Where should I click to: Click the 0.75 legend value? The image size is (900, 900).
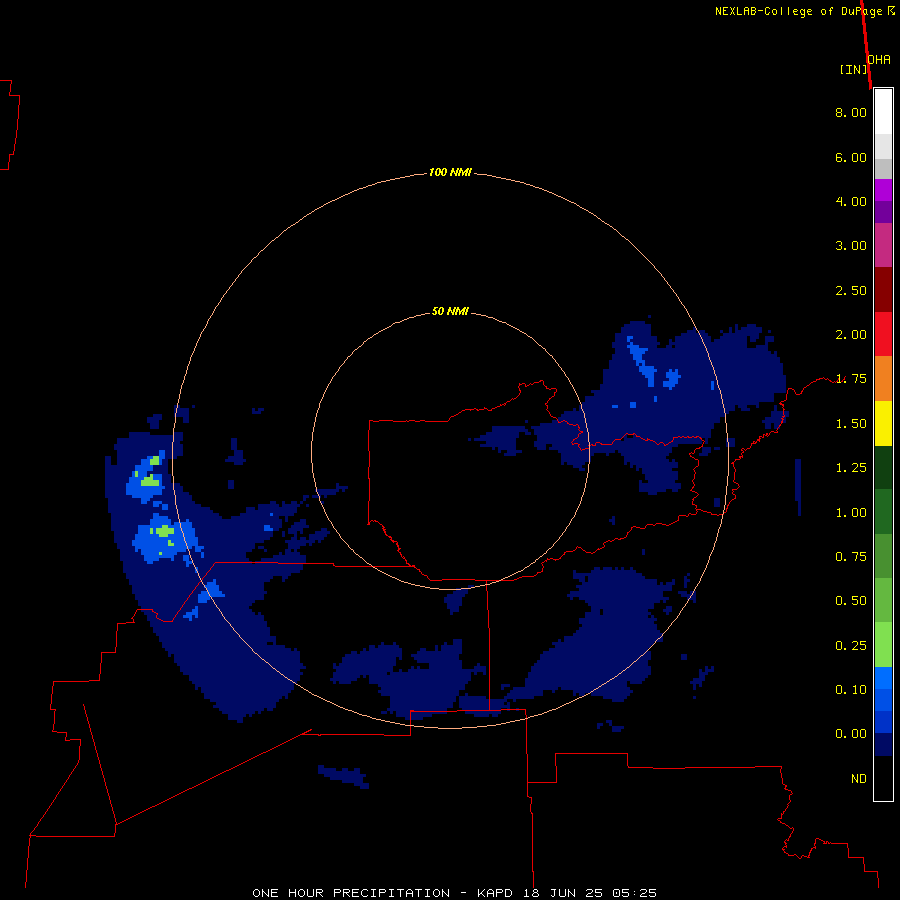point(851,557)
